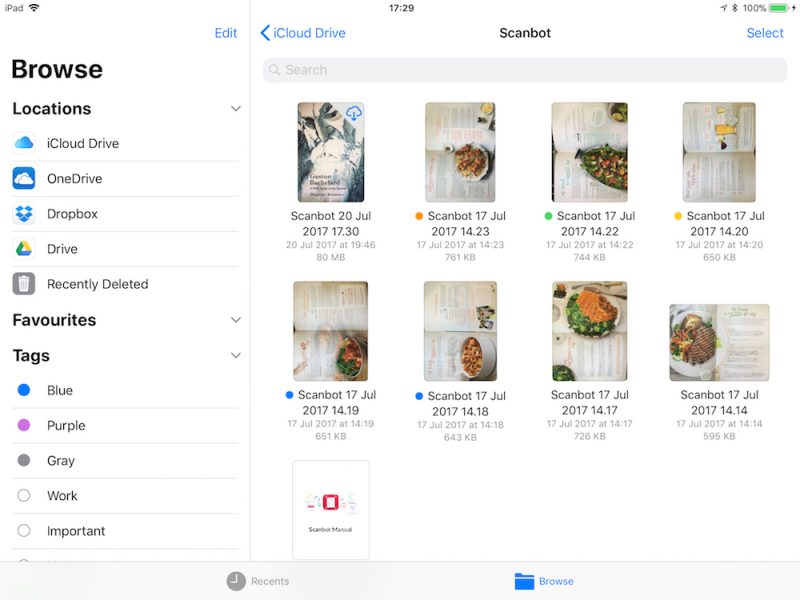
Task: Open Scanbot 17 Jul 2017 14.20 thumbnail
Action: (x=719, y=152)
